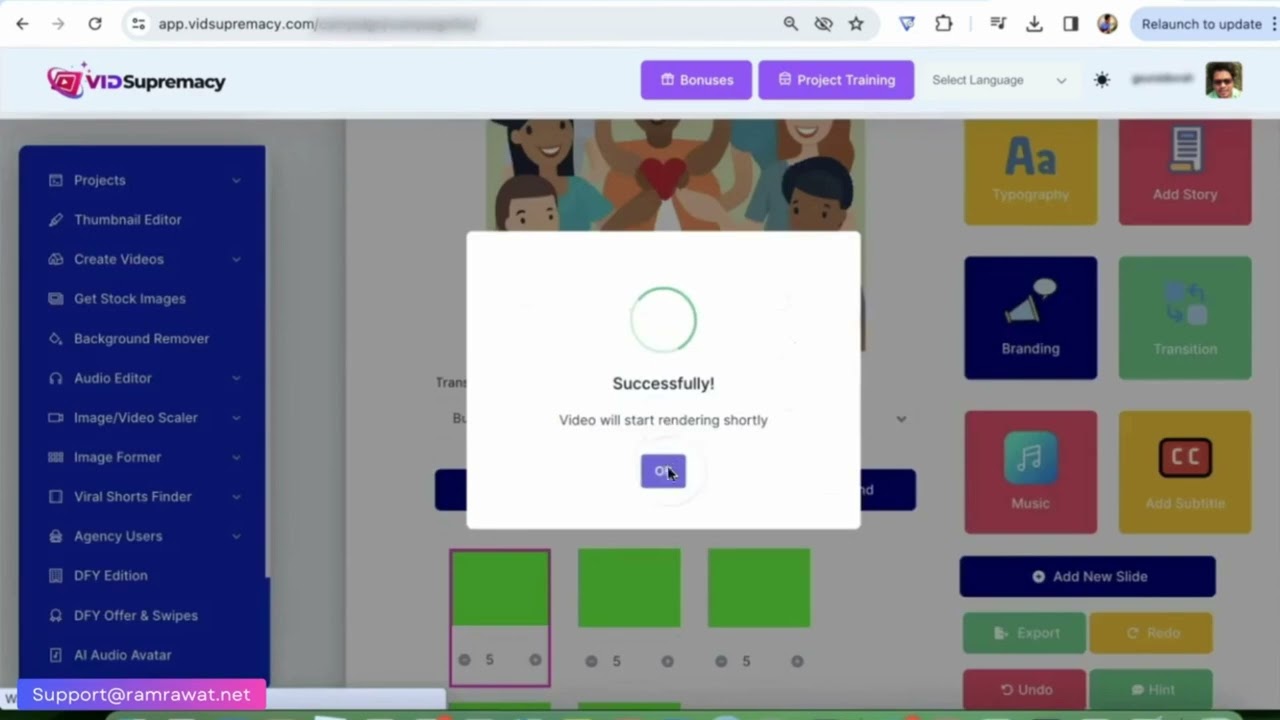The height and width of the screenshot is (720, 1280).
Task: Click the Undo button
Action: tap(1024, 689)
